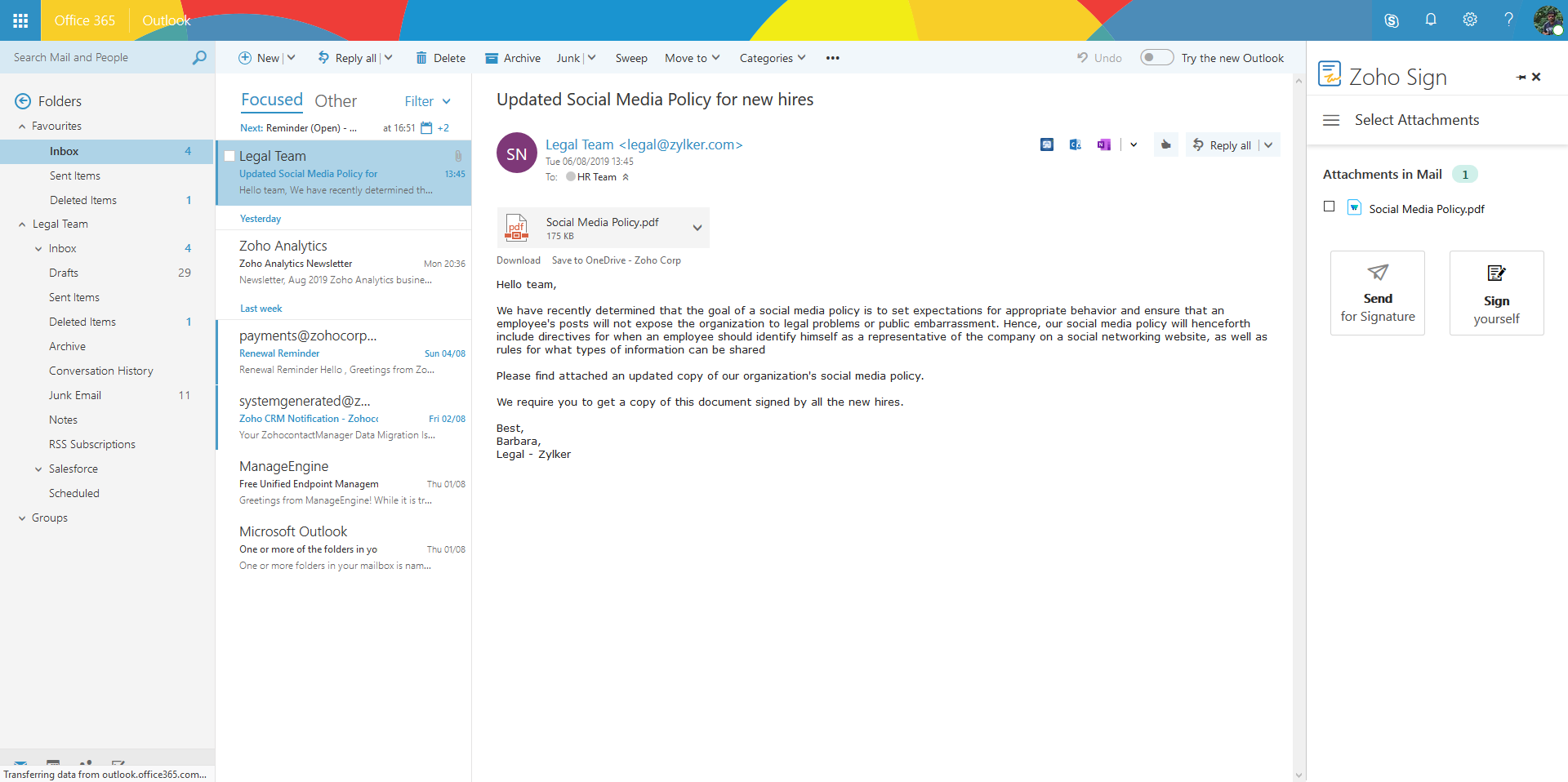The image size is (1568, 782).
Task: Click the Delete button in the toolbar
Action: pos(441,58)
